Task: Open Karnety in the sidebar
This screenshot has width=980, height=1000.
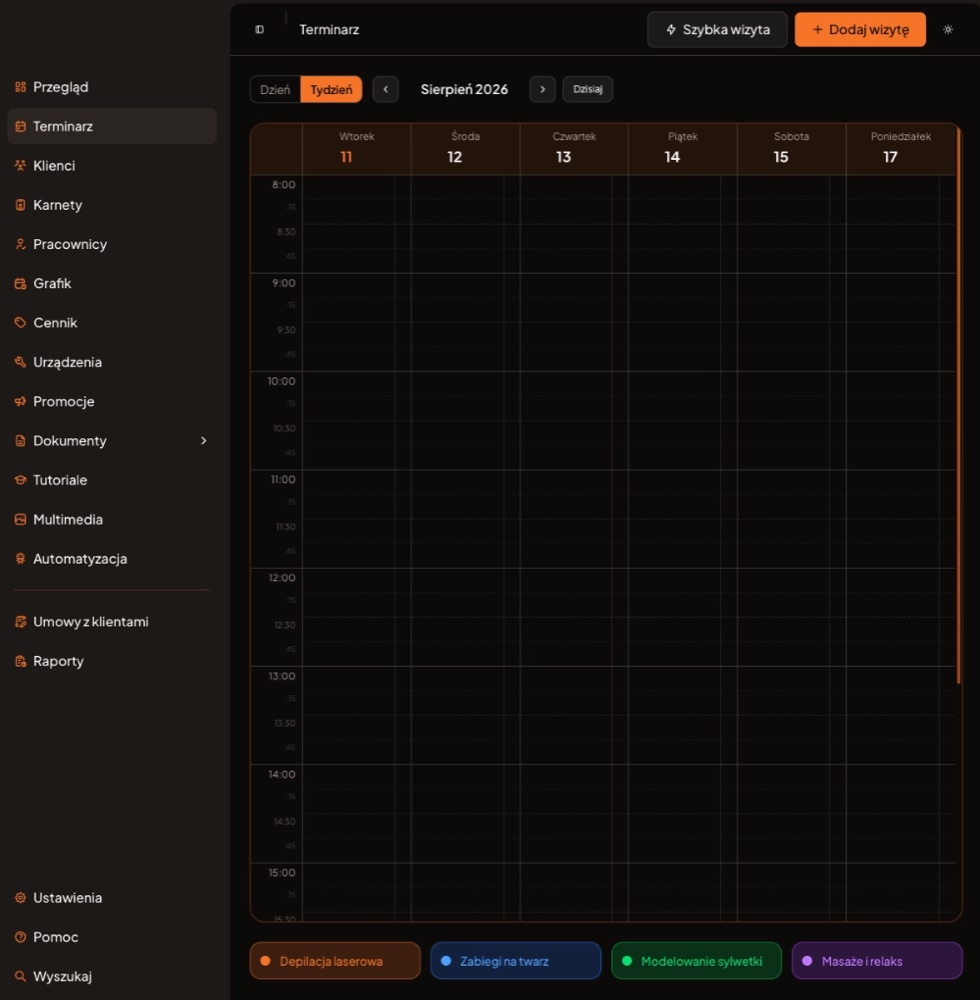Action: point(112,205)
